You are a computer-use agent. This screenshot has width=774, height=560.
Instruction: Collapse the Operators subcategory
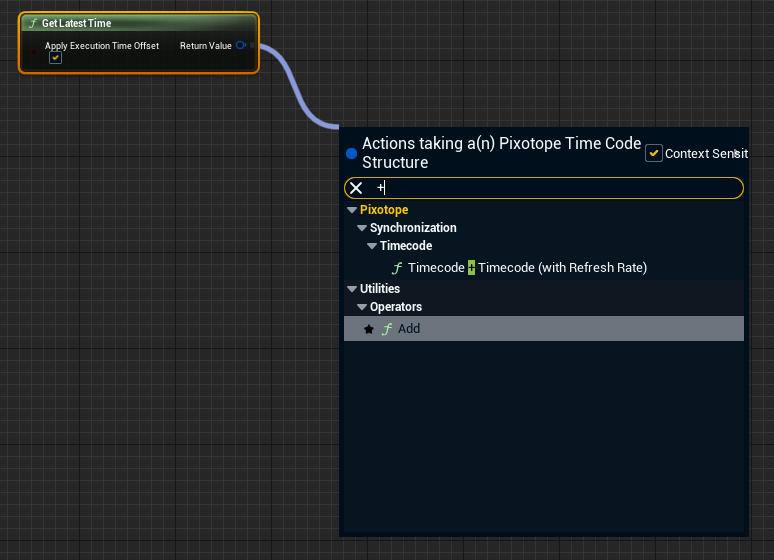362,307
